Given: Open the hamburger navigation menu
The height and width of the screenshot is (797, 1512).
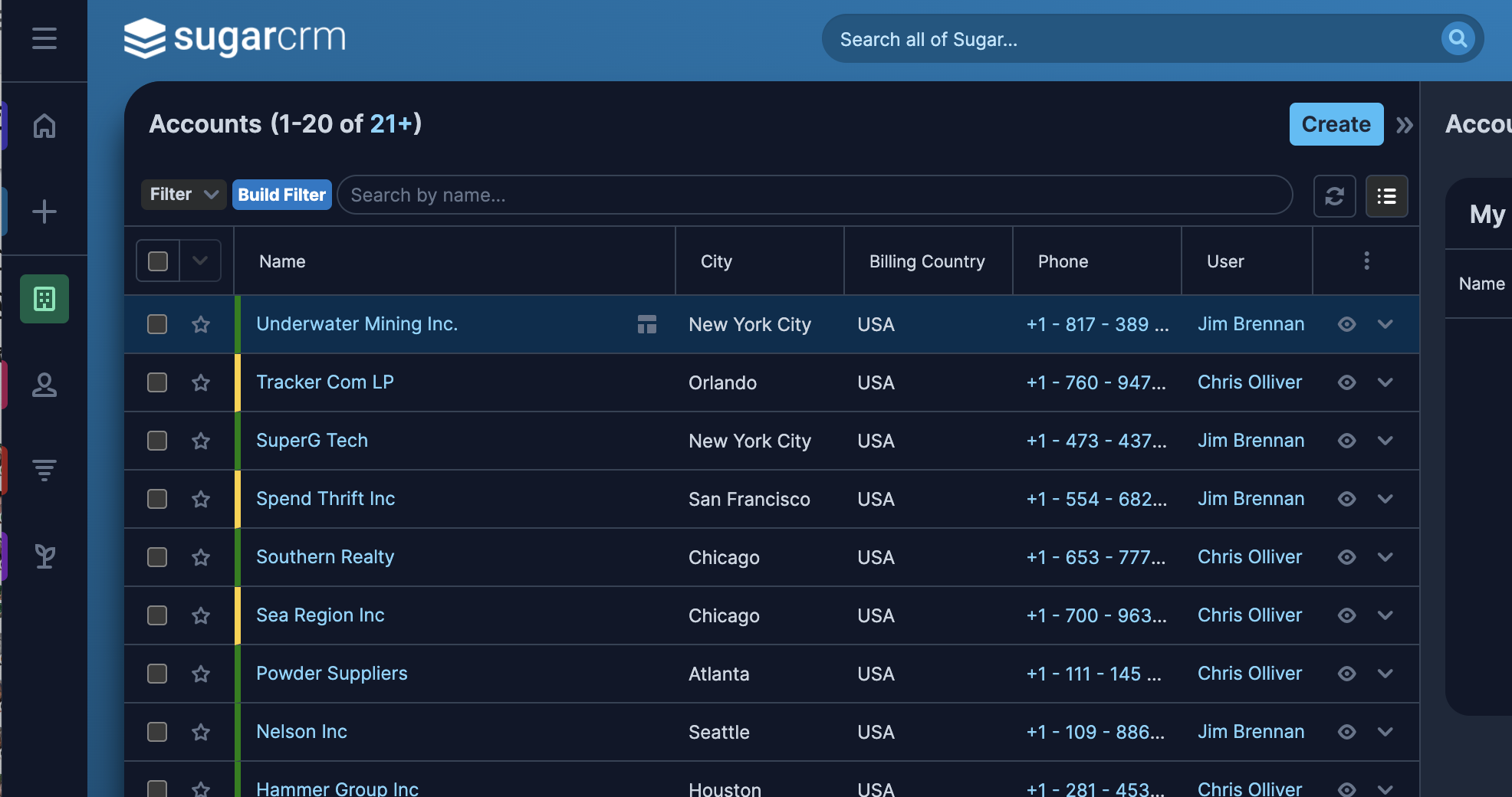Looking at the screenshot, I should pyautogui.click(x=44, y=38).
